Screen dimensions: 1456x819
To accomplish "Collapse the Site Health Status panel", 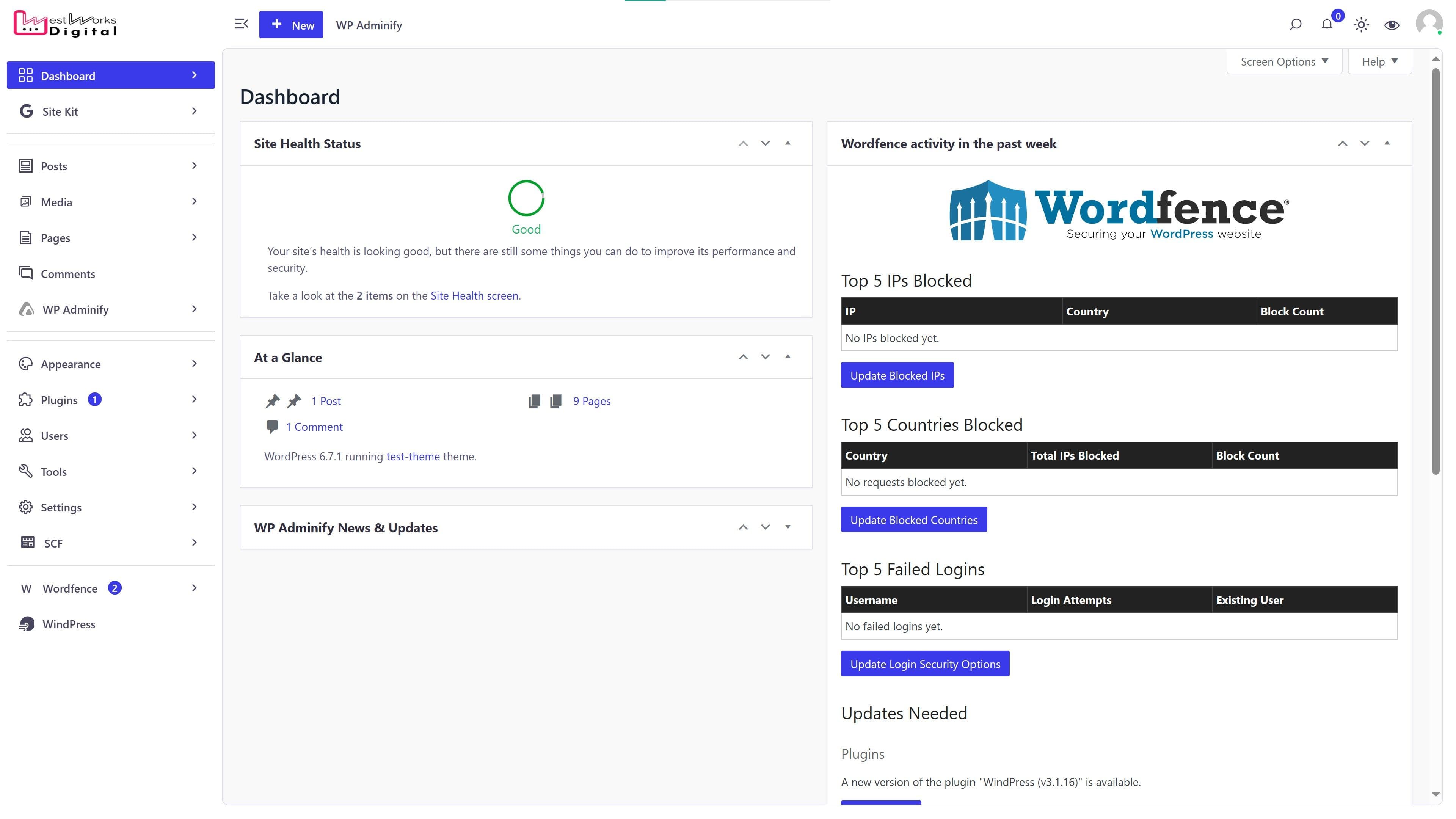I will coord(788,144).
